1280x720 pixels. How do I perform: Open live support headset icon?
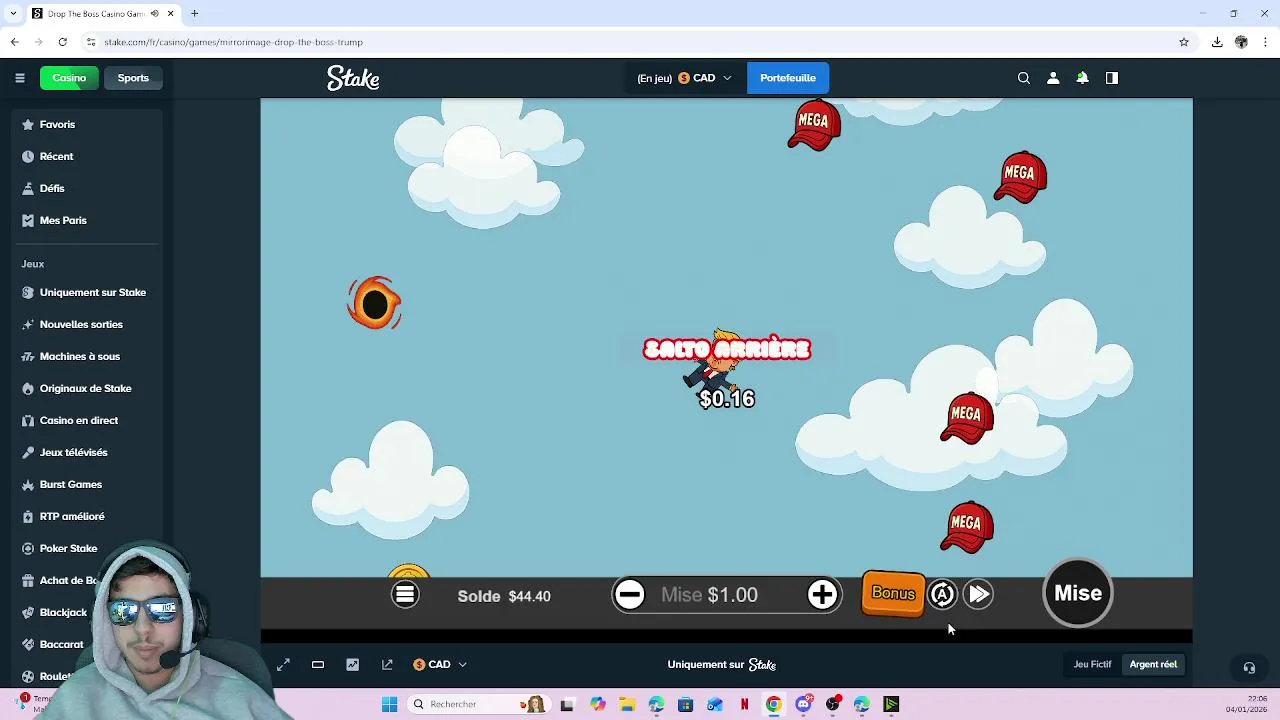[1249, 668]
